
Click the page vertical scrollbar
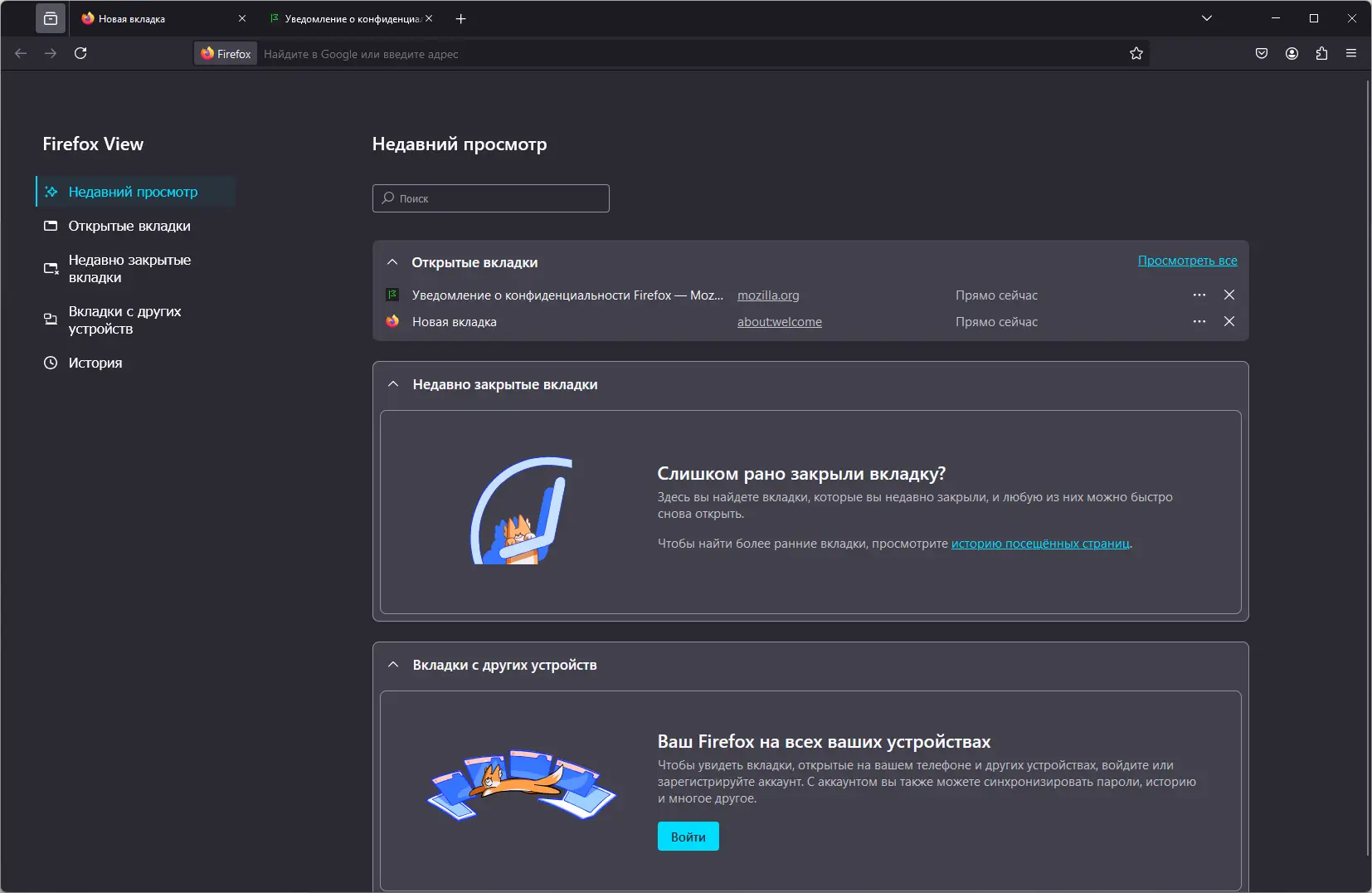[x=1367, y=468]
